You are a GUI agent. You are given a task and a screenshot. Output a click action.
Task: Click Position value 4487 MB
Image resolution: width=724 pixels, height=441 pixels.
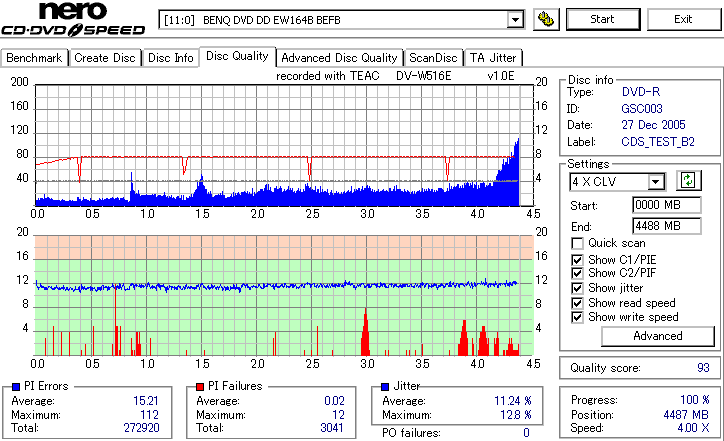pos(686,415)
